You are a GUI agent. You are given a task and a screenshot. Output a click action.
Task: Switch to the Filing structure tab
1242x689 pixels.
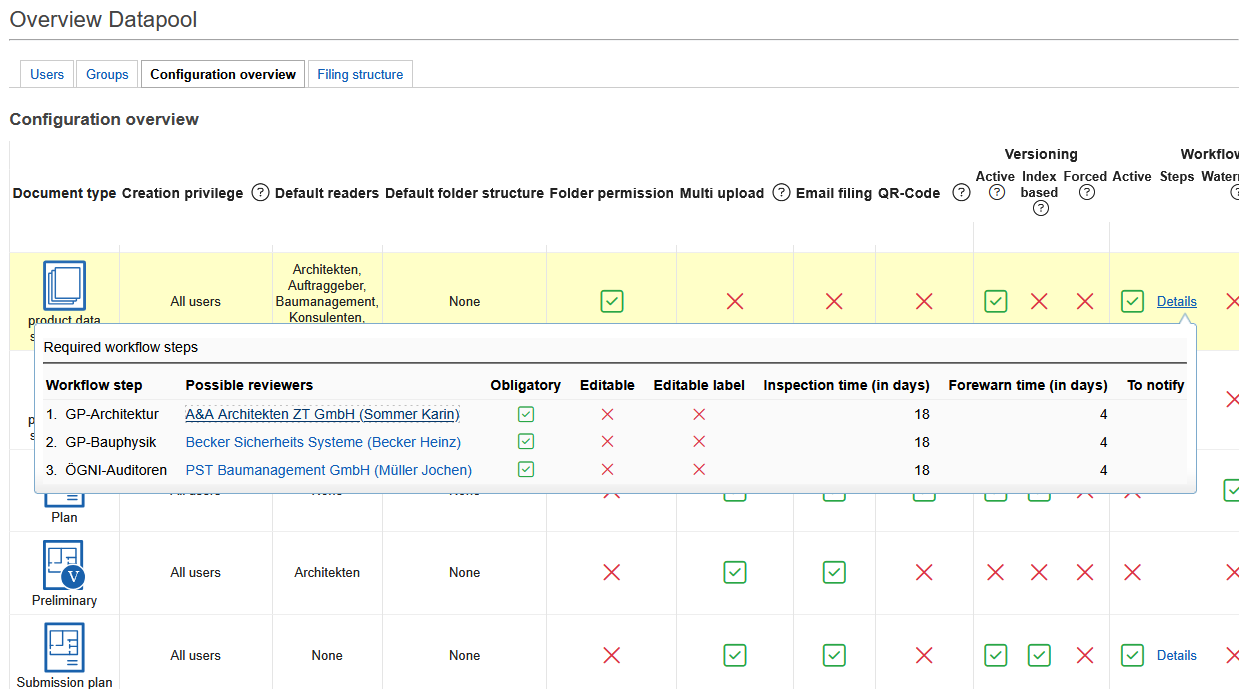(360, 75)
